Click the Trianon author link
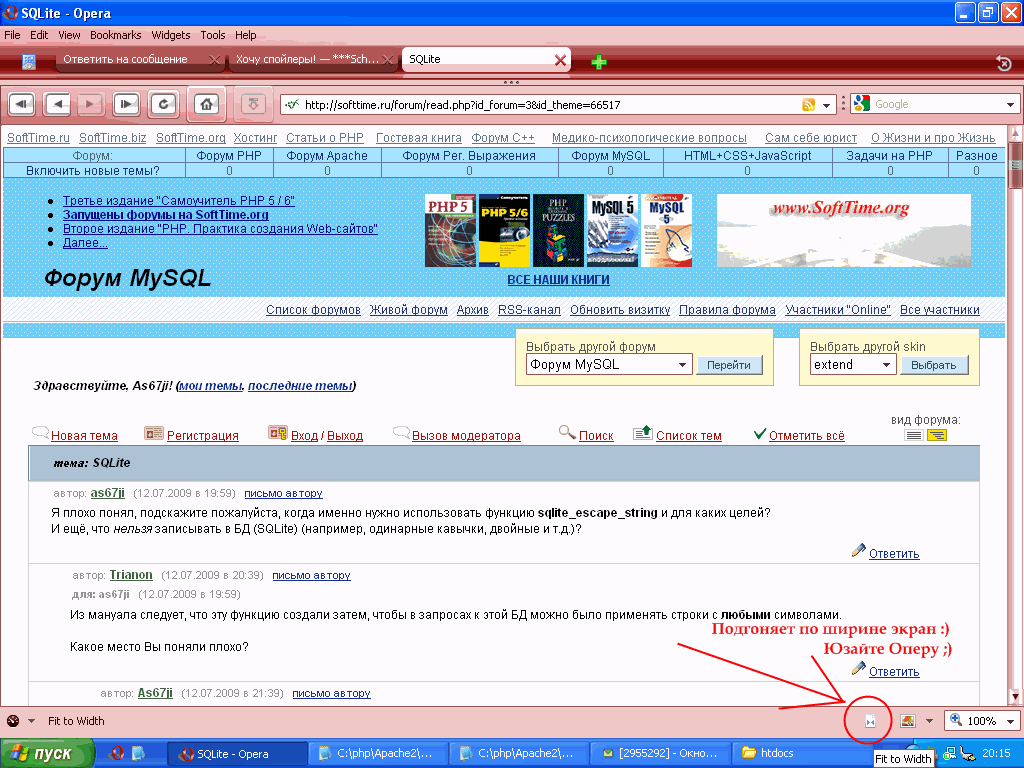The width and height of the screenshot is (1024, 768). [x=131, y=575]
